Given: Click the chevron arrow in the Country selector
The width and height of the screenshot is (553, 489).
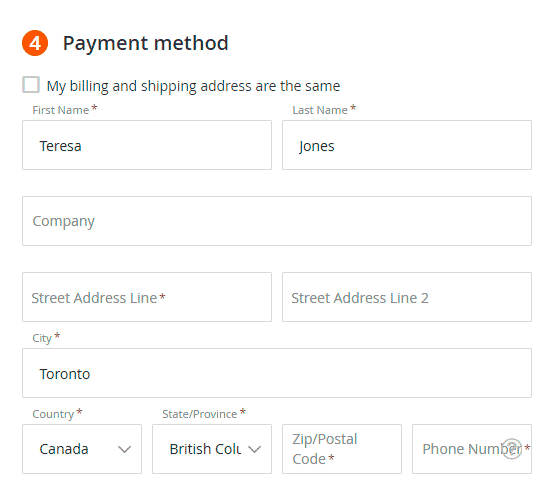Looking at the screenshot, I should [x=124, y=449].
